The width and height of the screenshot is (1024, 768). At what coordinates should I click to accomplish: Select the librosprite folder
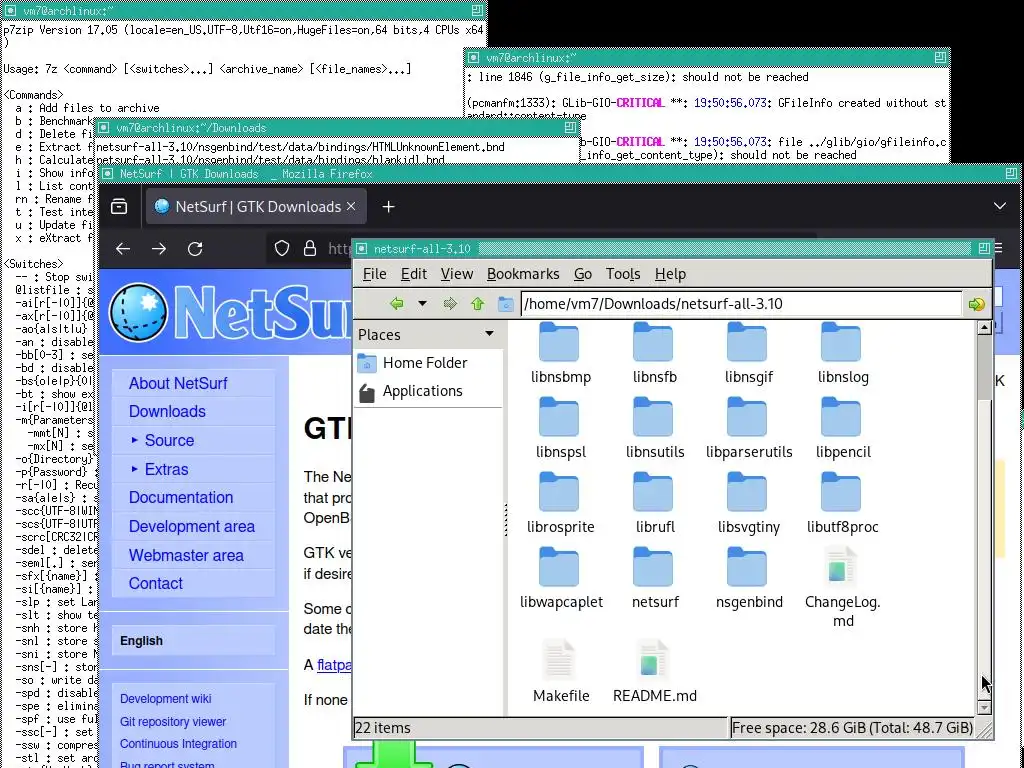[x=560, y=504]
